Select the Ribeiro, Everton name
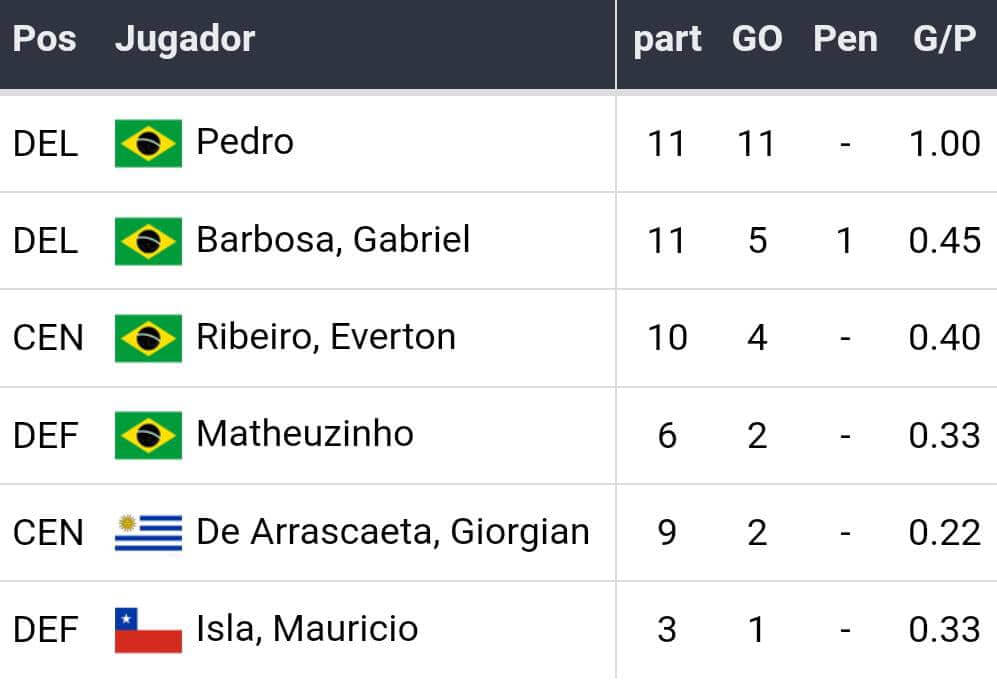The height and width of the screenshot is (696, 997). tap(326, 337)
